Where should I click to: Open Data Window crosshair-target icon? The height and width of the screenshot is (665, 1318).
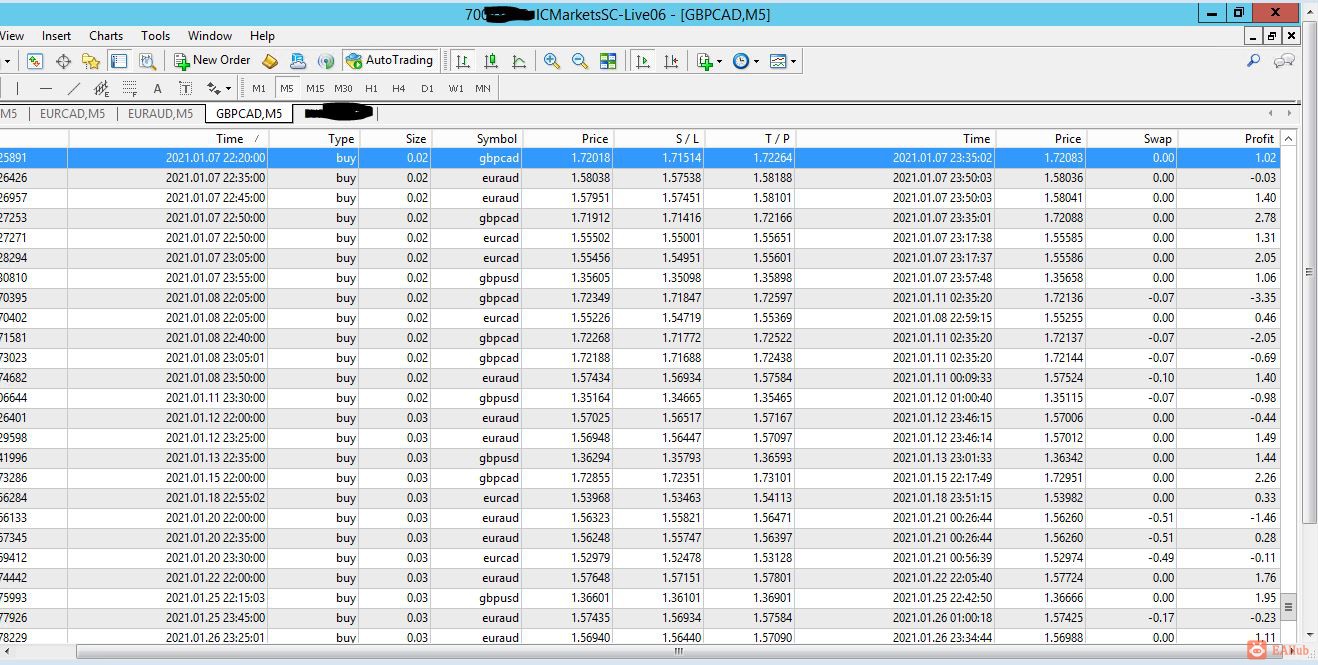pos(63,61)
